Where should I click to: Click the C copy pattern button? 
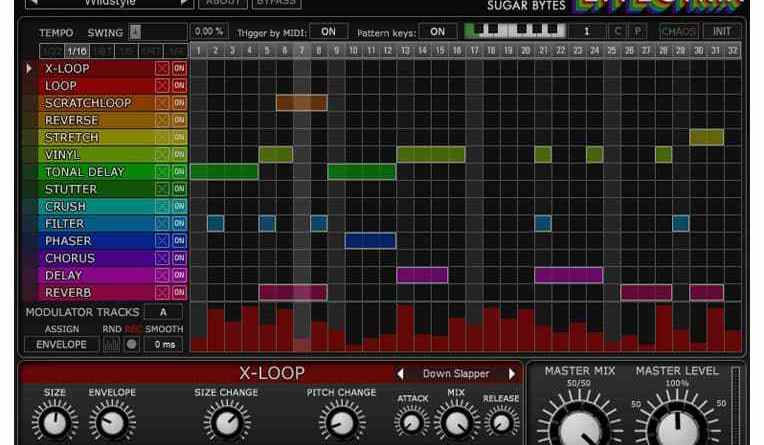(x=618, y=32)
